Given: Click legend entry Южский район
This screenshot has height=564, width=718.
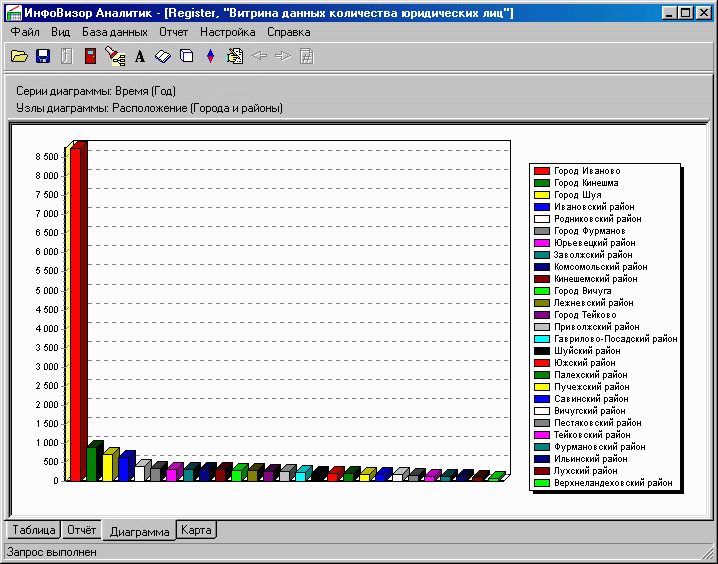Looking at the screenshot, I should [x=585, y=363].
